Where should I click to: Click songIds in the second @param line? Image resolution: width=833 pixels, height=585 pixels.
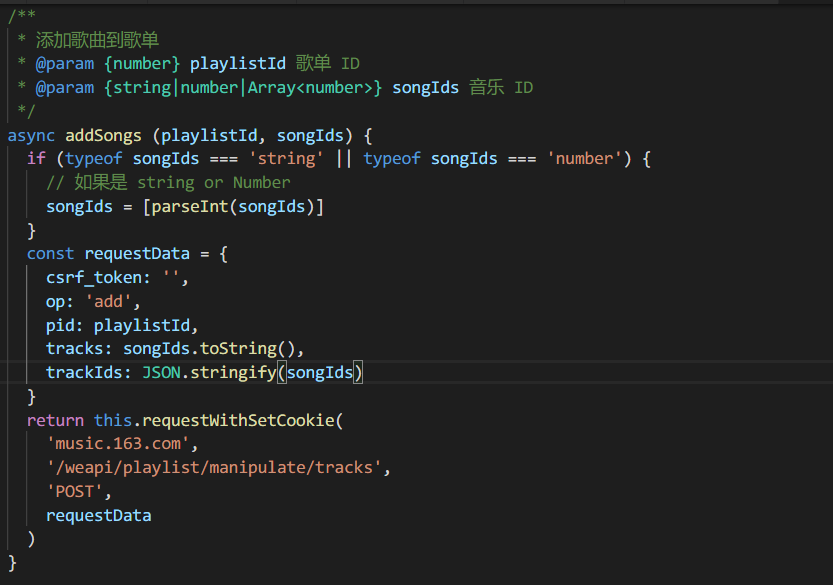(426, 88)
